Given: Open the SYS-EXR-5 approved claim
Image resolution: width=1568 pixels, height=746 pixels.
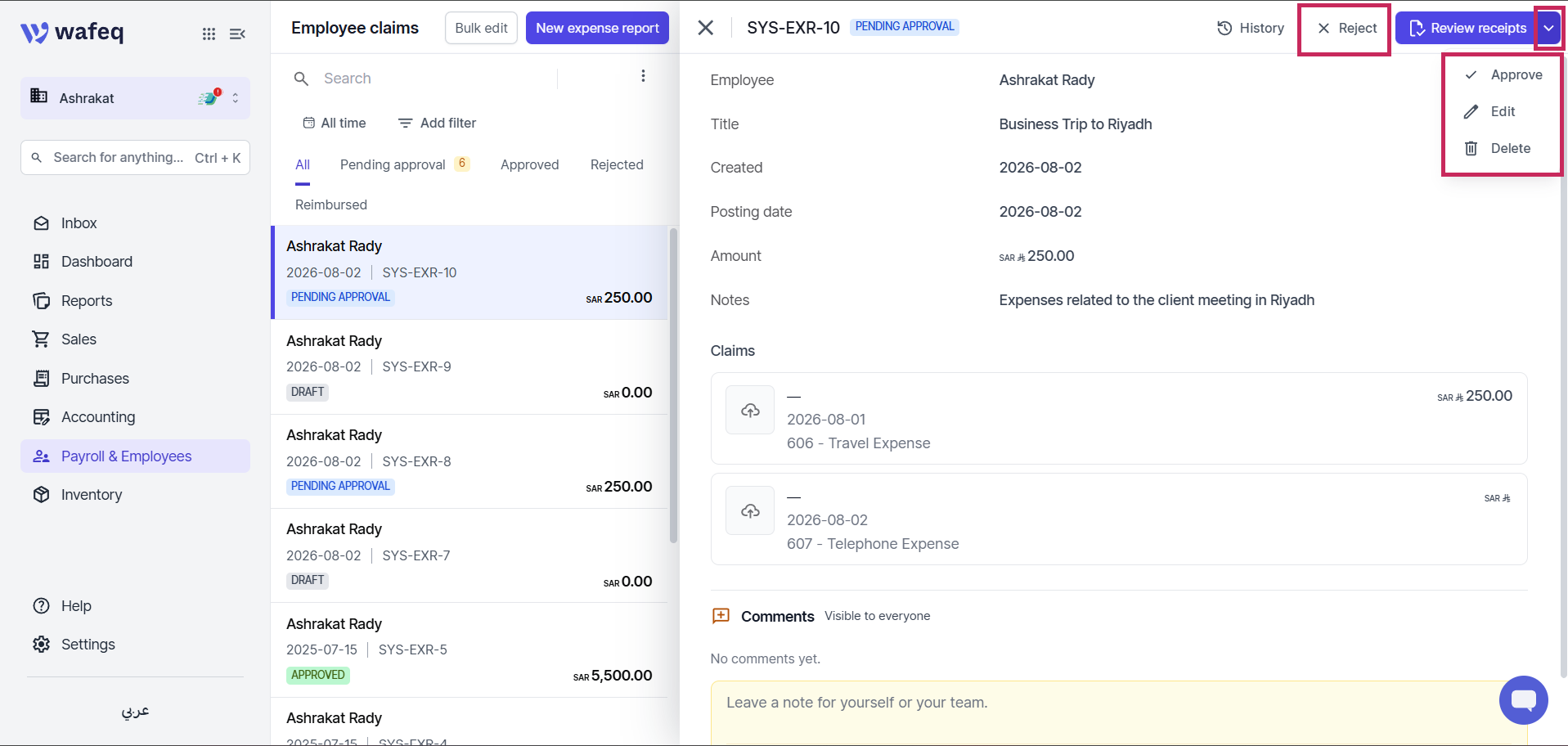Looking at the screenshot, I should 469,649.
